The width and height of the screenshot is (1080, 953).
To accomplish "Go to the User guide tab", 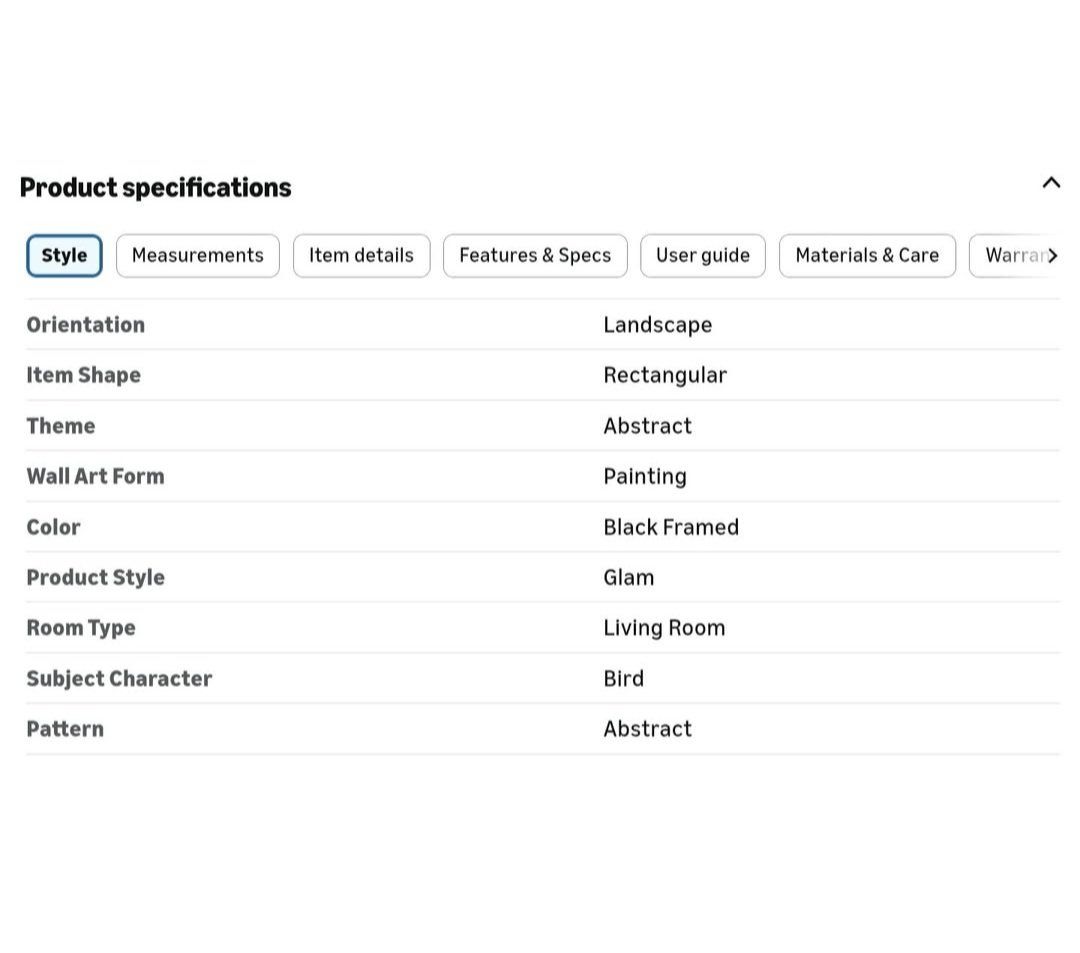I will pyautogui.click(x=703, y=255).
